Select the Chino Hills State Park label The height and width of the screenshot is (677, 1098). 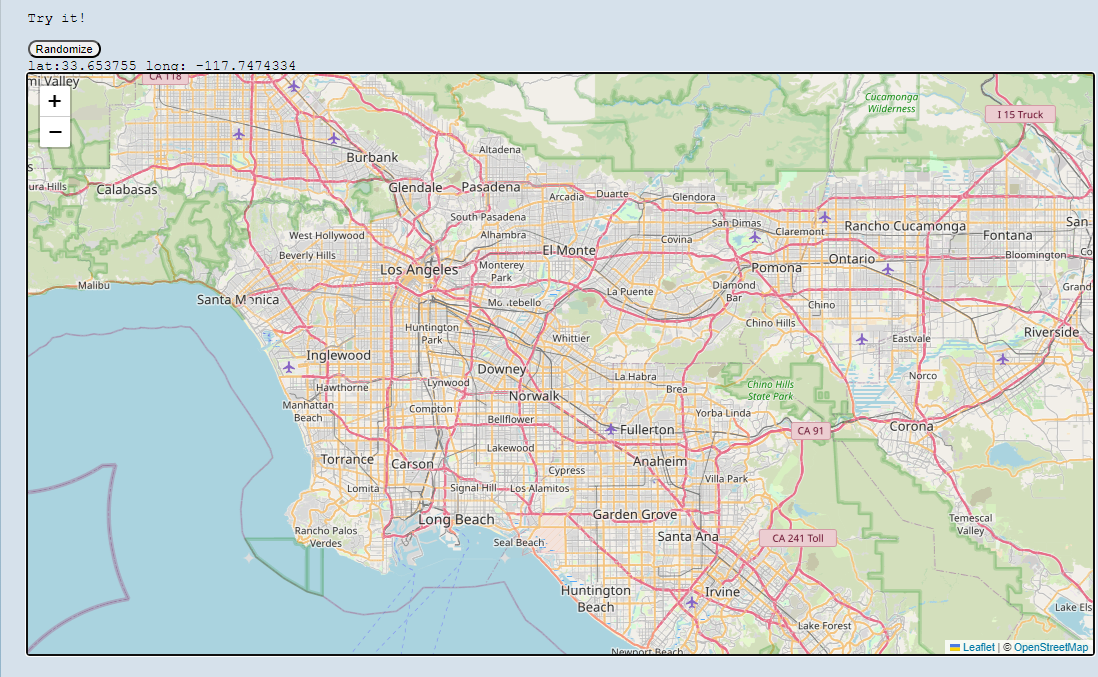770,390
